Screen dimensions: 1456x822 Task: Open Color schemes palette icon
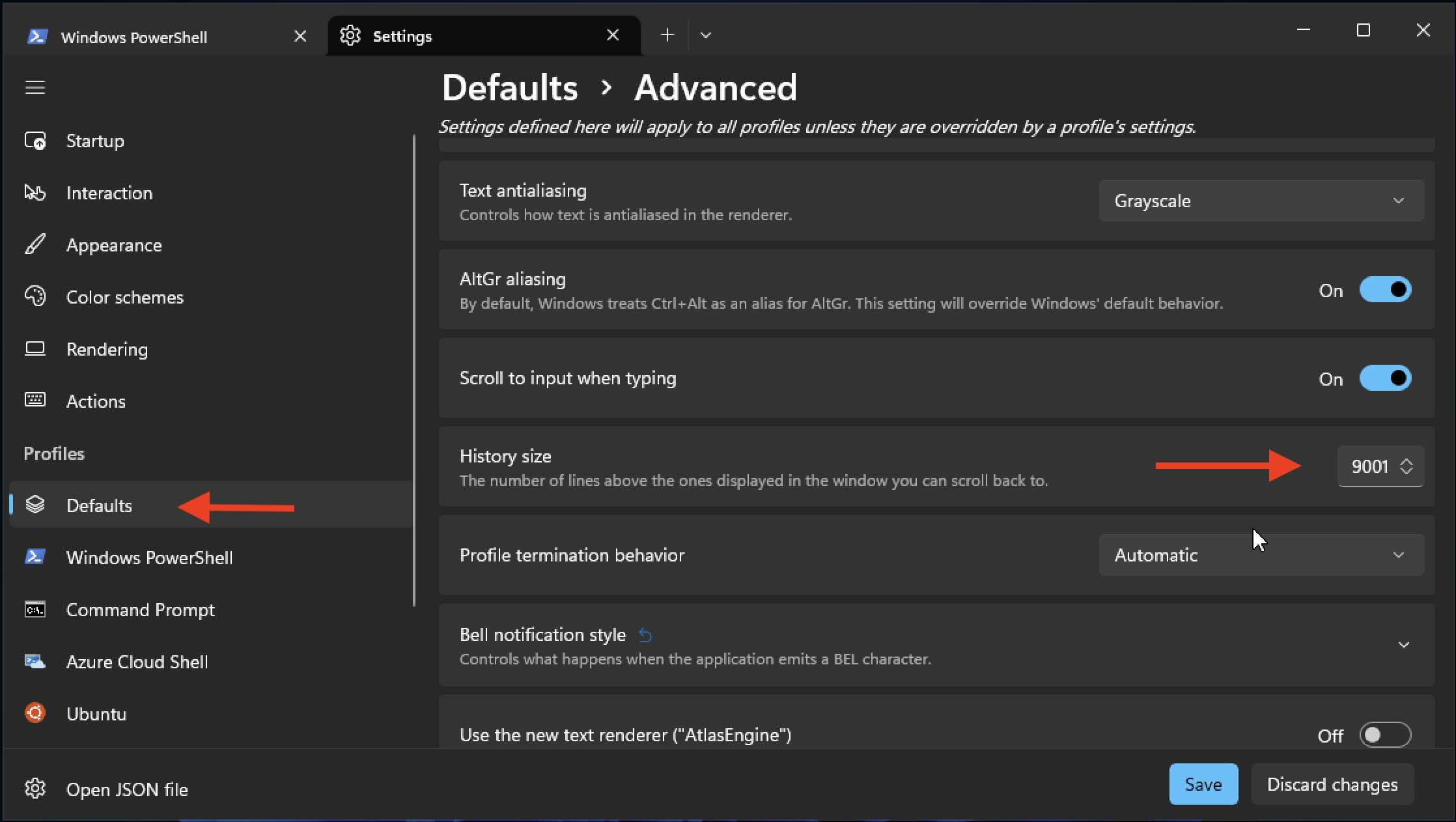[x=35, y=296]
